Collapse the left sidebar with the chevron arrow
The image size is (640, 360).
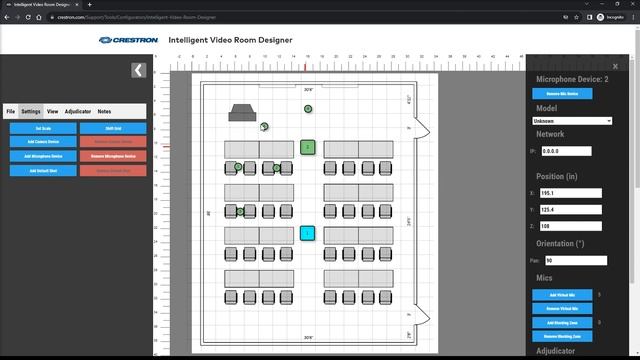click(139, 70)
